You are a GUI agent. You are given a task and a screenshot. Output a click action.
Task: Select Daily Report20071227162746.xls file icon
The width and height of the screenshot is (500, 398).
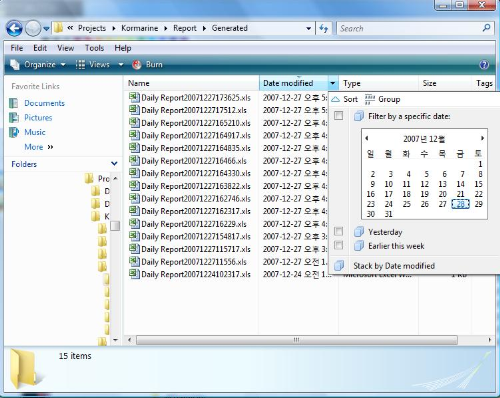pyautogui.click(x=134, y=198)
